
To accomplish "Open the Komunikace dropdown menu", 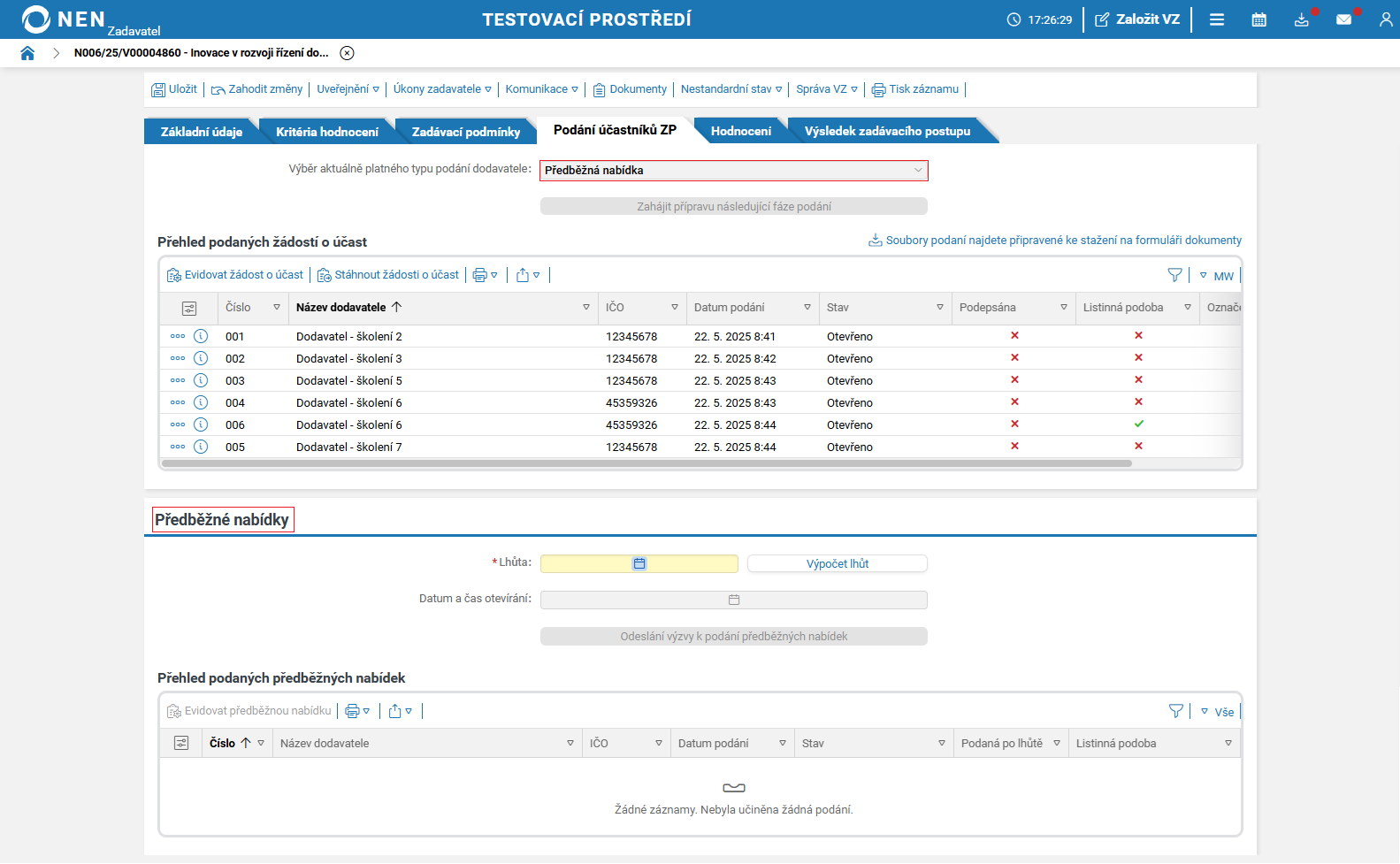I will pos(541,89).
